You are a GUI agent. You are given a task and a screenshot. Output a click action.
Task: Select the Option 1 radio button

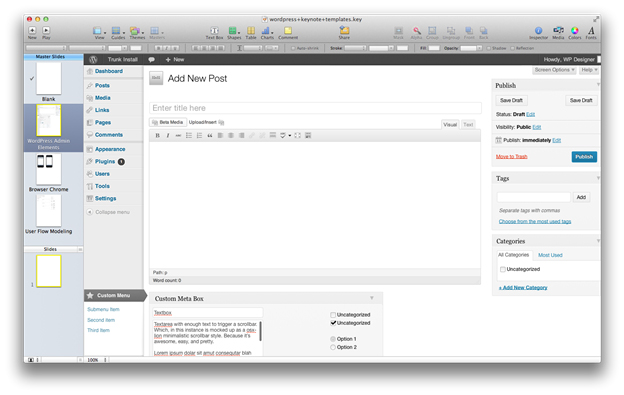click(333, 339)
